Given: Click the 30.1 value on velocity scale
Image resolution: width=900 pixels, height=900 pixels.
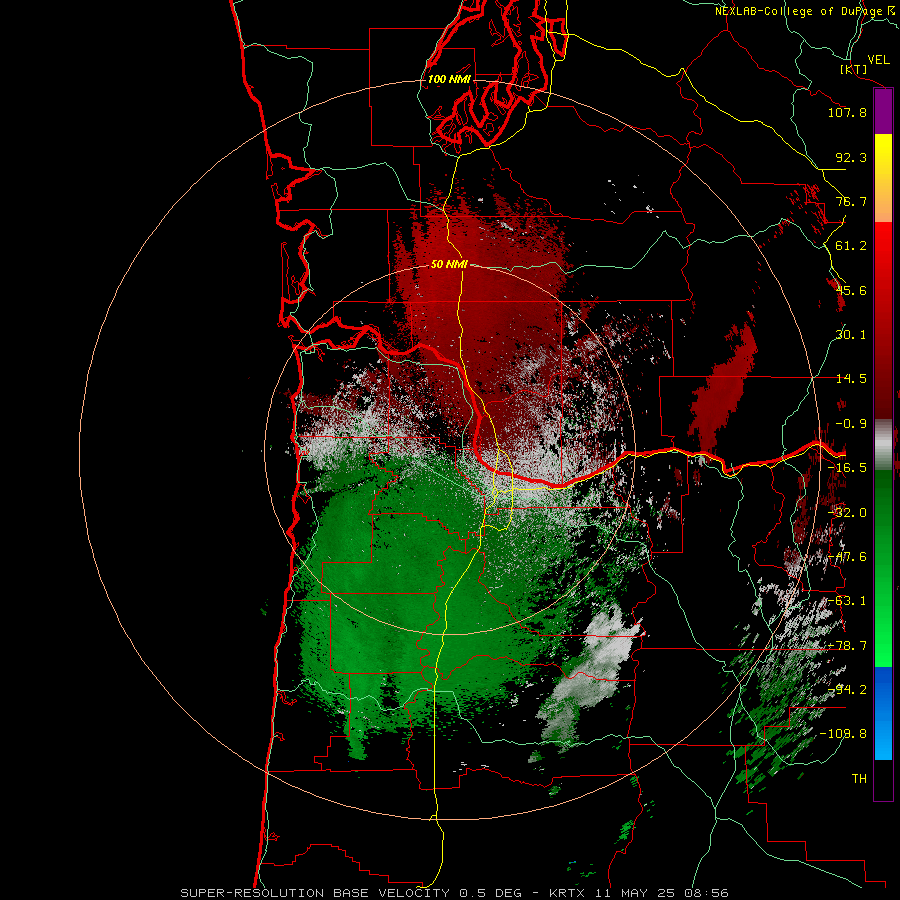Looking at the screenshot, I should 851,335.
